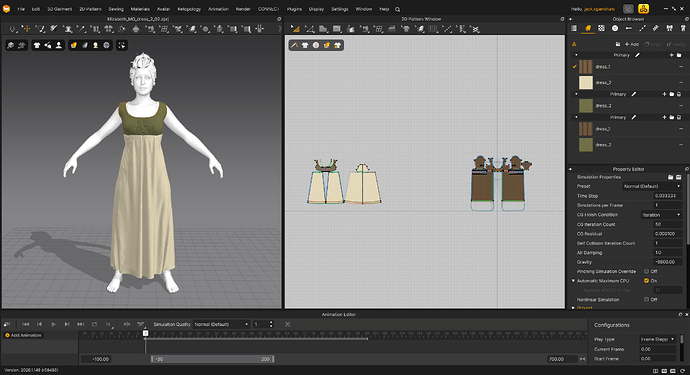
Task: Click the orange fabric texture surface icon in 3D viewport
Action: click(74, 45)
